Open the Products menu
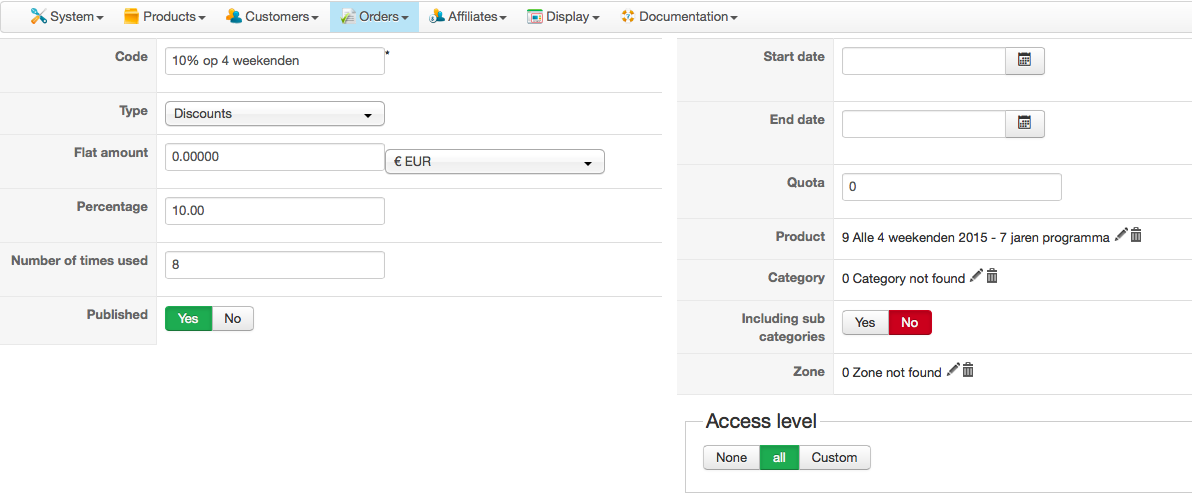The image size is (1192, 504). 165,17
